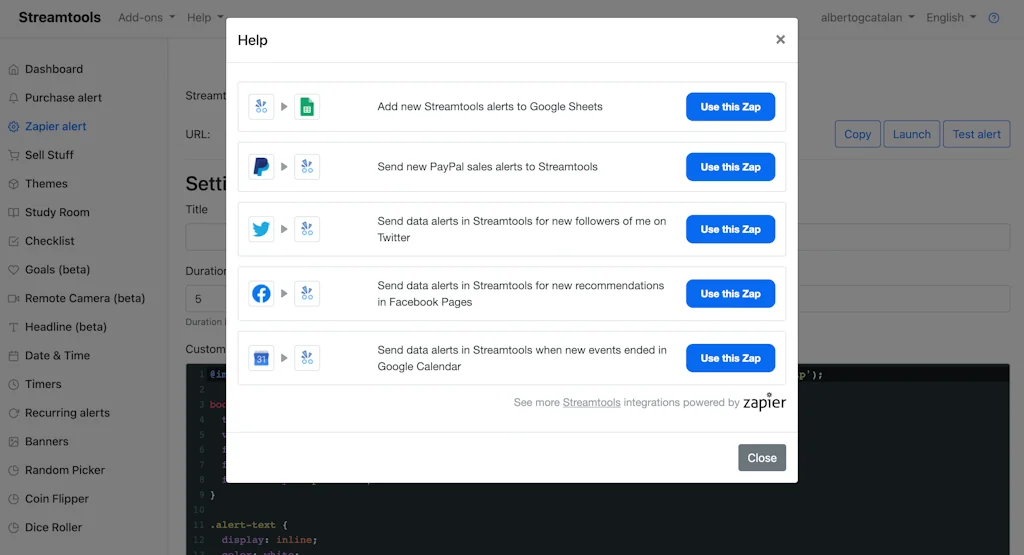Click the Themes cube icon
This screenshot has width=1024, height=555.
[x=13, y=184]
